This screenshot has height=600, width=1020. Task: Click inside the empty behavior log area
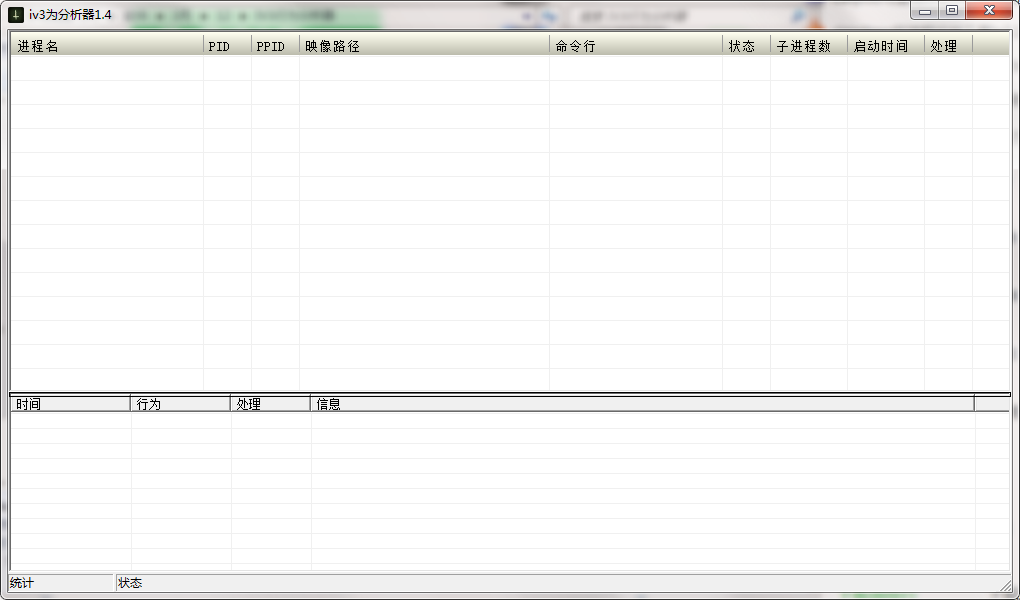click(x=500, y=490)
